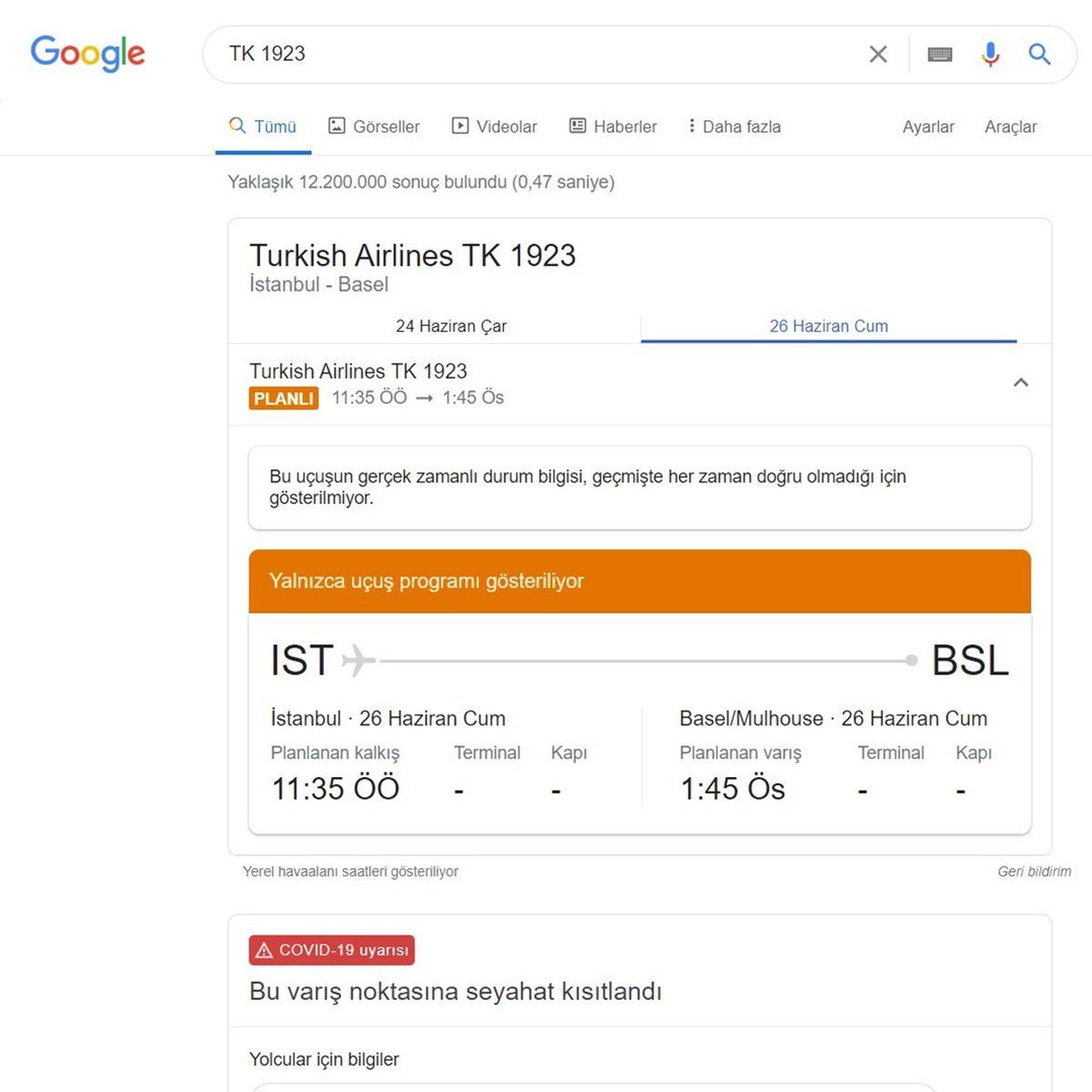1092x1092 pixels.
Task: Click the Videolar camera icon
Action: pyautogui.click(x=460, y=126)
